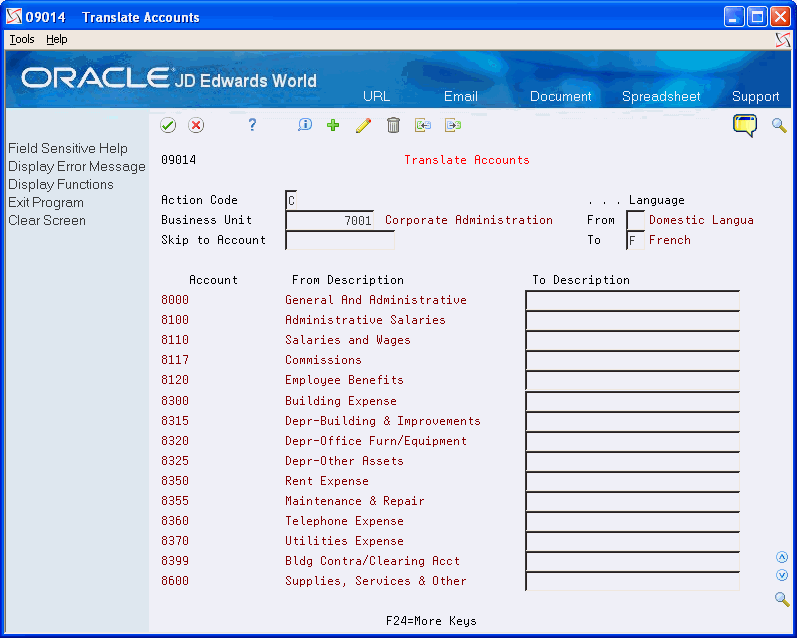797x638 pixels.
Task: Click account number 8355
Action: 175,501
